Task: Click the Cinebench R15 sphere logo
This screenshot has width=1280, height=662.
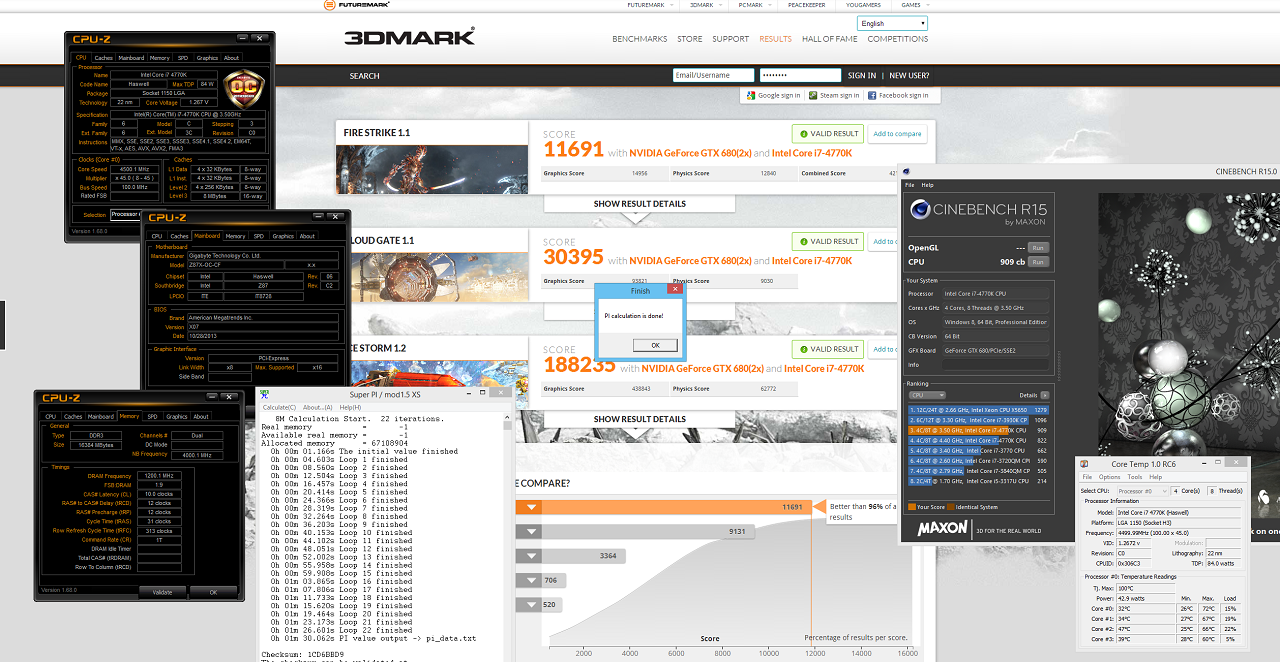Action: click(919, 211)
